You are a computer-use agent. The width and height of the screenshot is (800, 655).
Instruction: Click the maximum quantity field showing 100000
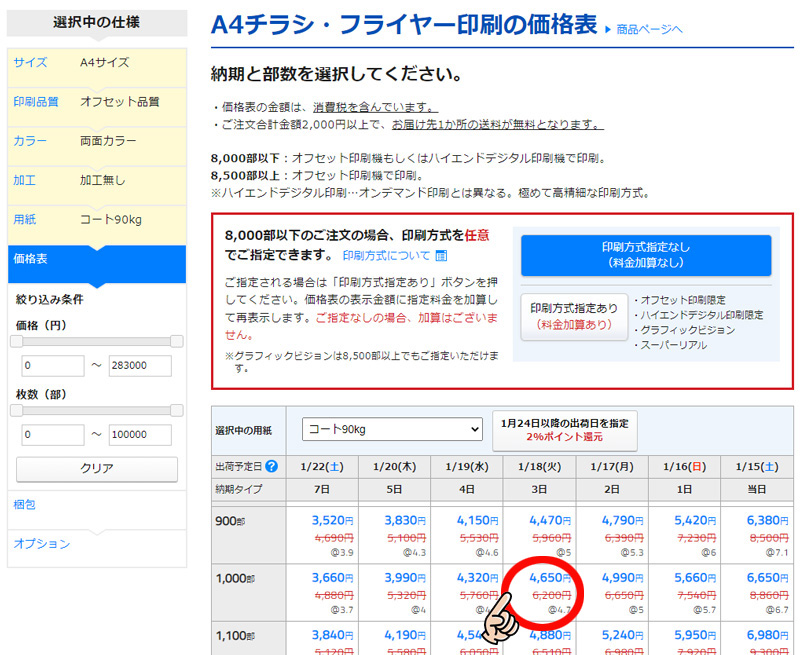tap(140, 435)
